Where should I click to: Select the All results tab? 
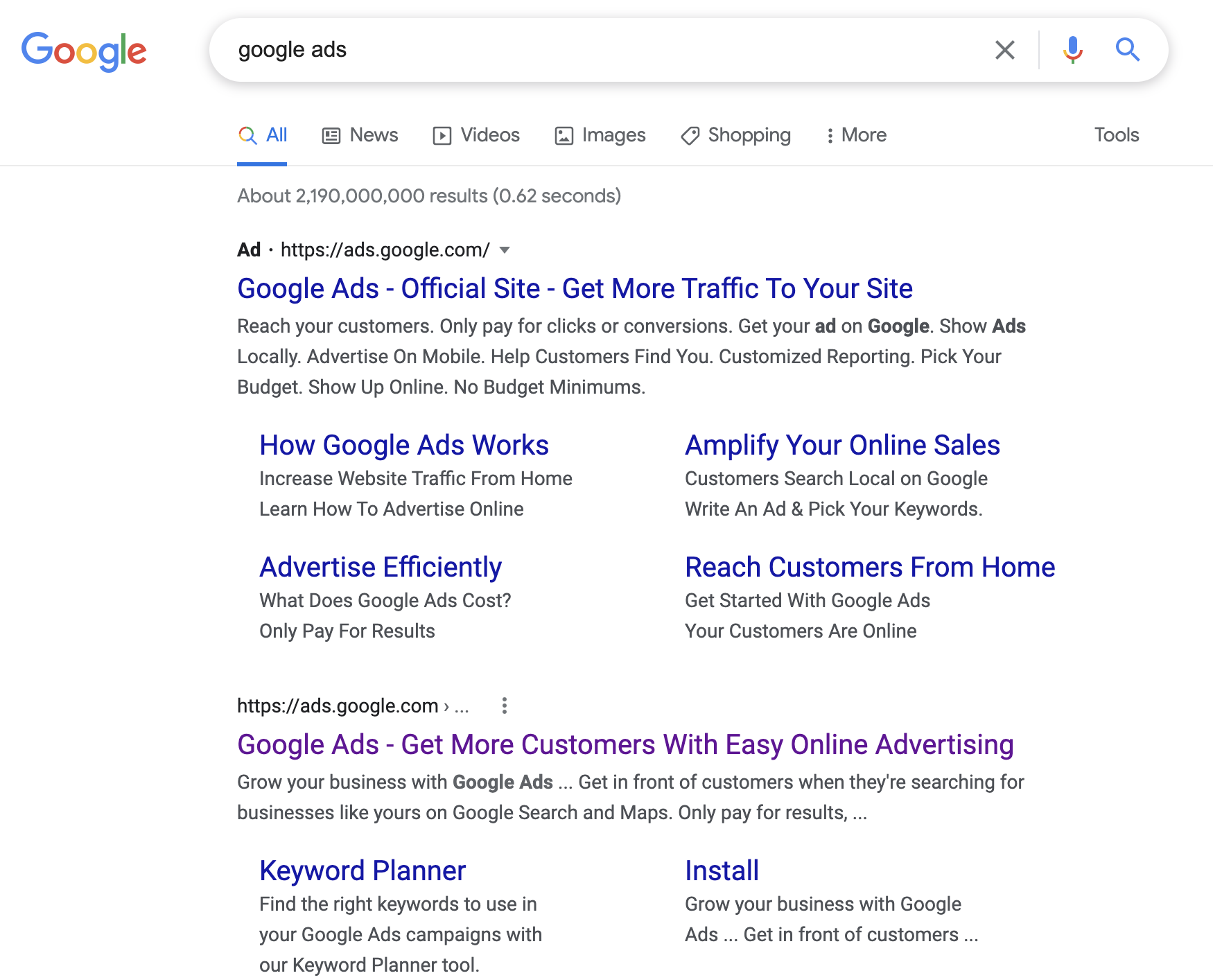[262, 135]
